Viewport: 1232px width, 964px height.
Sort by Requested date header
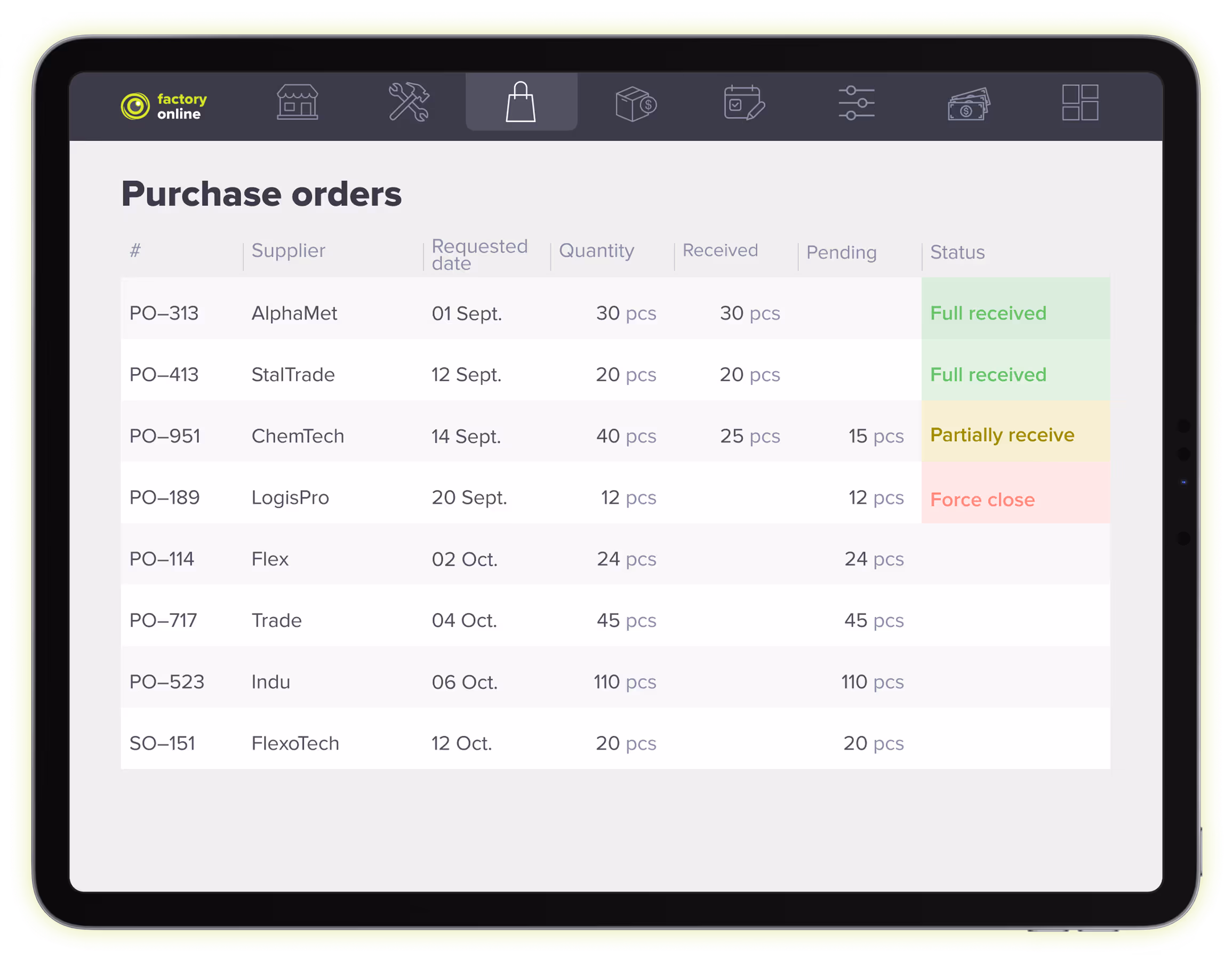(479, 254)
